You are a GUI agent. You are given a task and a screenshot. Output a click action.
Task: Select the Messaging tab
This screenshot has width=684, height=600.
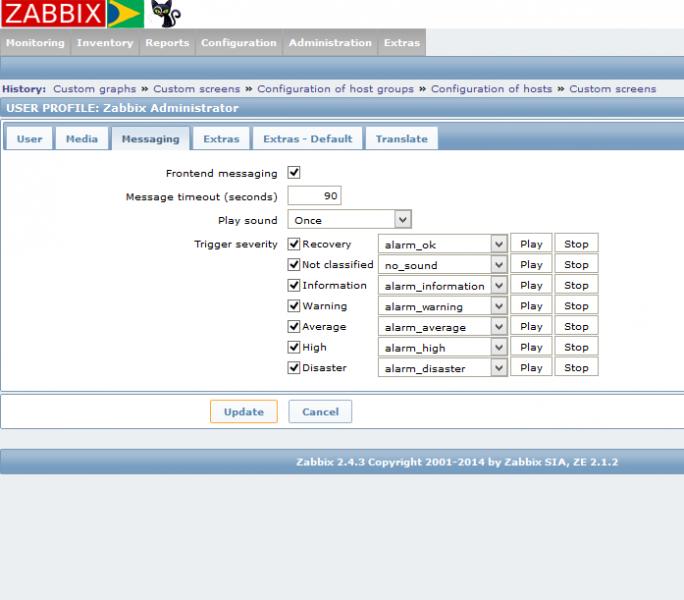[150, 139]
